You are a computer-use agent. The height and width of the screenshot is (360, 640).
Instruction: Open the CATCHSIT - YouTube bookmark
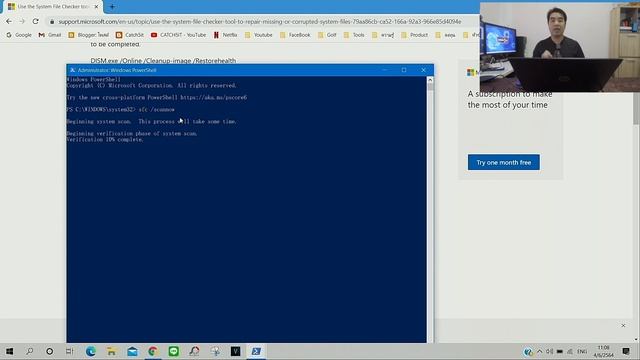pyautogui.click(x=178, y=35)
